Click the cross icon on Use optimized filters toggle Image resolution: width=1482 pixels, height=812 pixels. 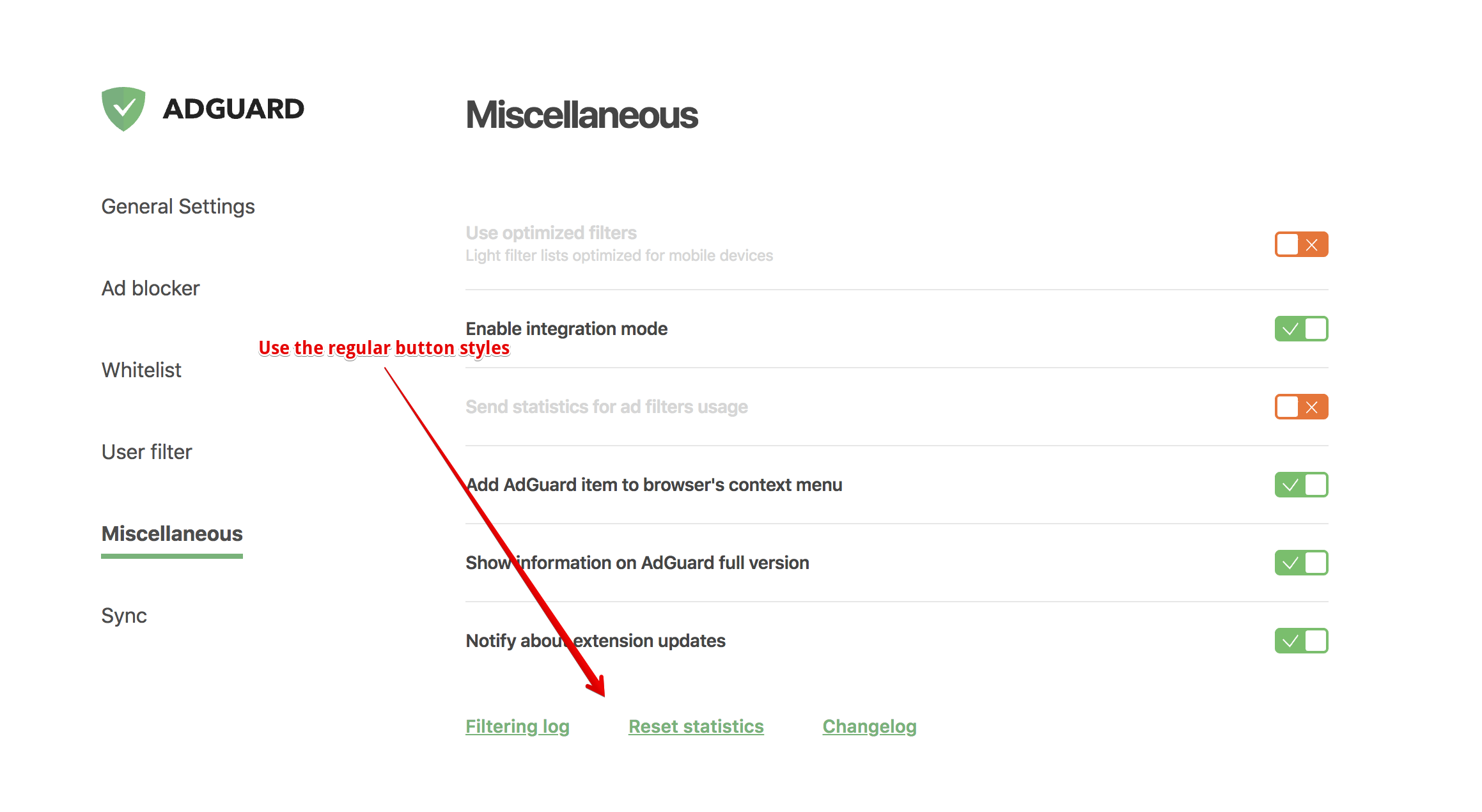click(x=1311, y=244)
